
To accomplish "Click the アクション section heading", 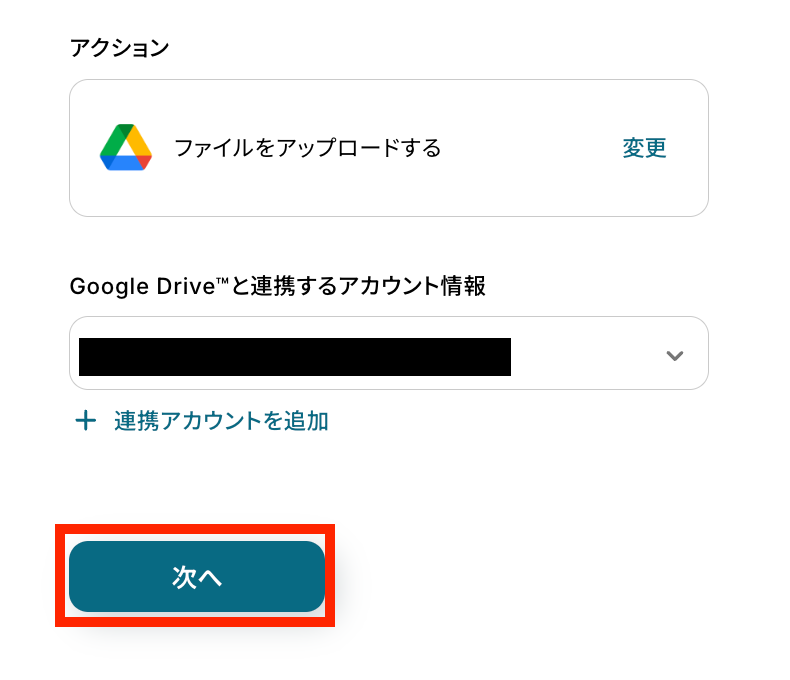I will click(x=119, y=48).
